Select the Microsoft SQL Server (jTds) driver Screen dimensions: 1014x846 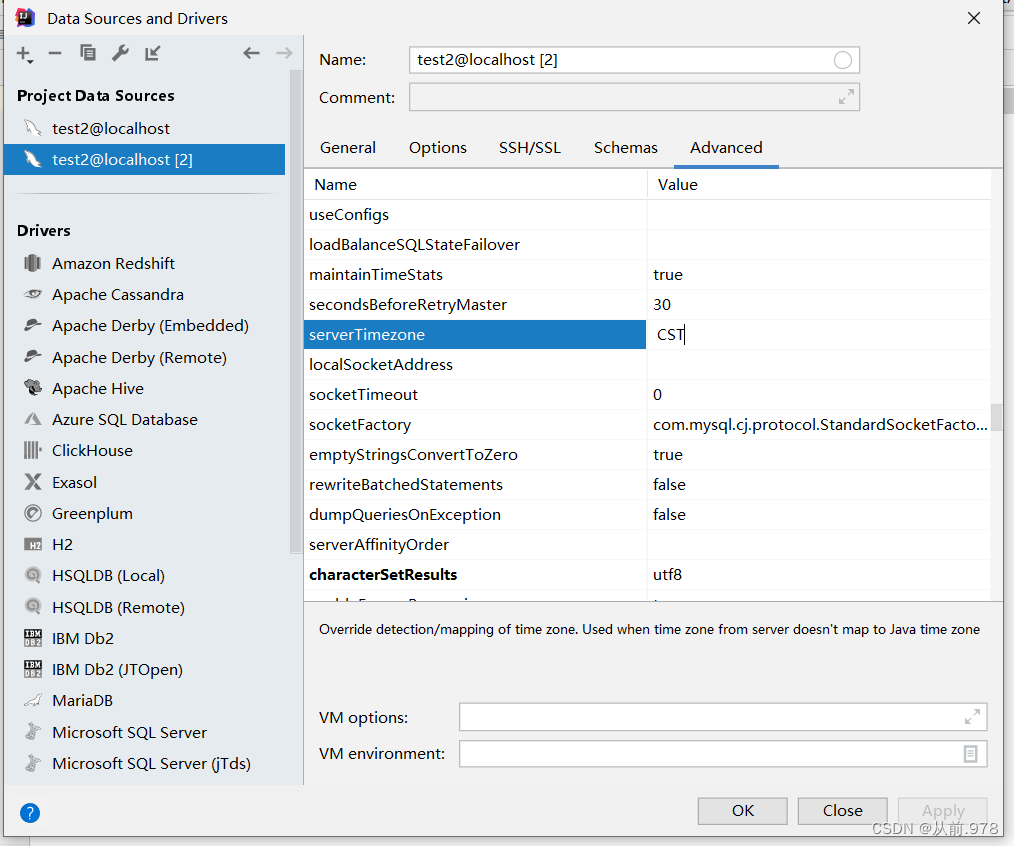(x=151, y=763)
